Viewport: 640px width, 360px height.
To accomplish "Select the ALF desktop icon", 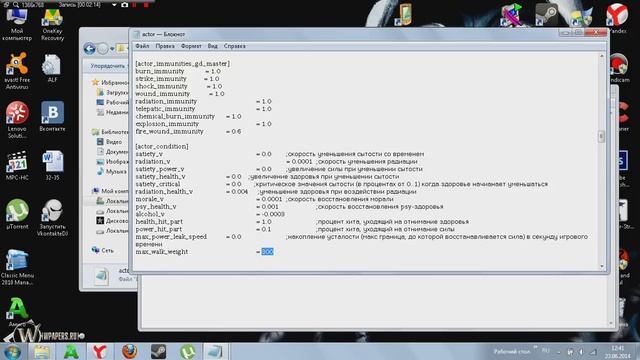I will point(52,68).
